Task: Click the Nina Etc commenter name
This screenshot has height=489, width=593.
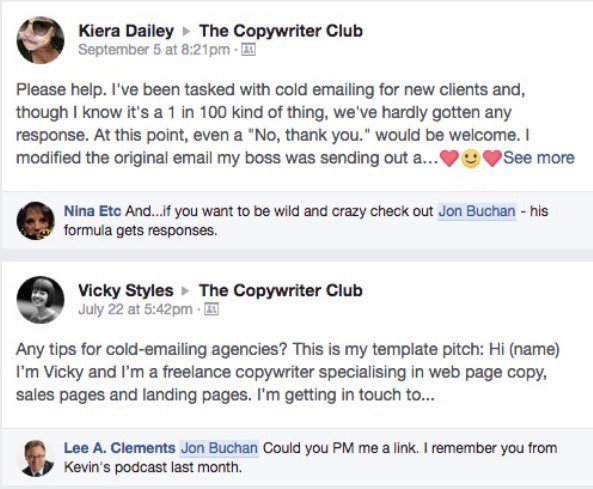Action: (93, 211)
